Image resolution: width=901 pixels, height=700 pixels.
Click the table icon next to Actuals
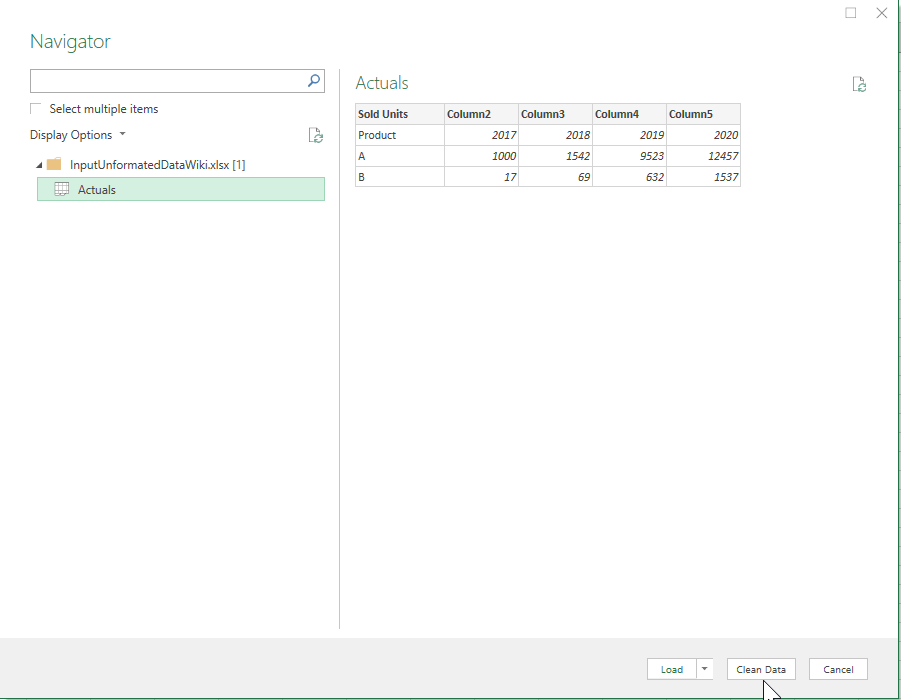click(x=61, y=189)
